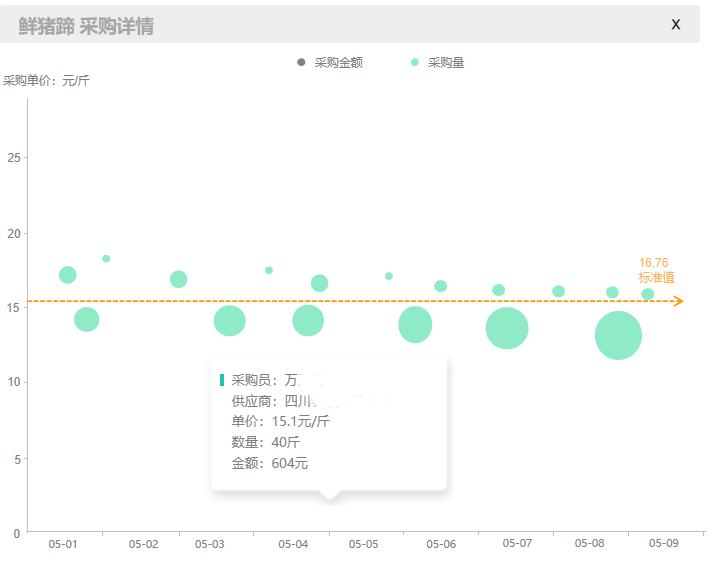Screen dimensions: 716x567
Task: Click the rightmost small bubble at 05-09
Action: [x=648, y=294]
